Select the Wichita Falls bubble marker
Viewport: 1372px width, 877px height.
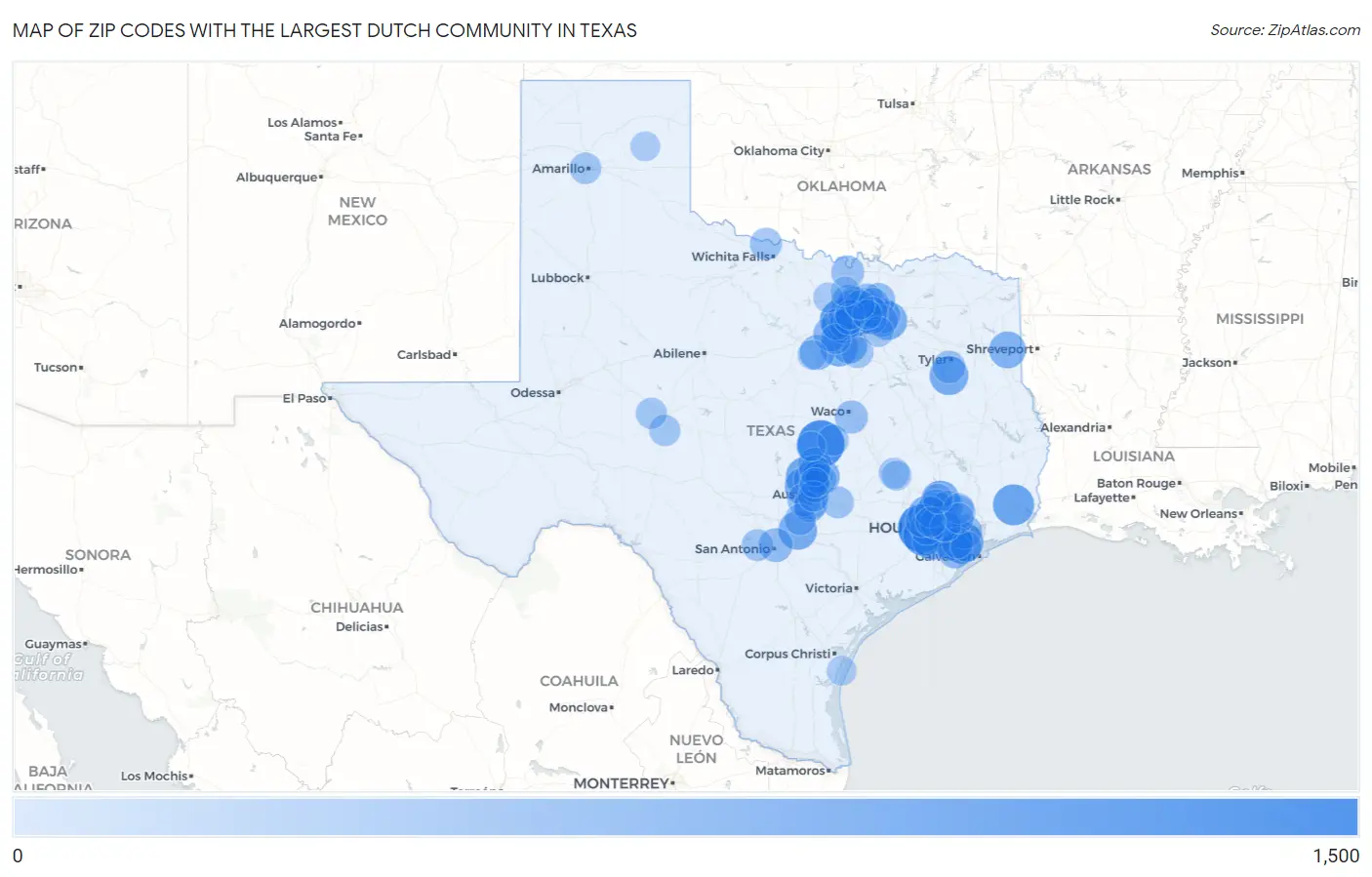pos(766,244)
